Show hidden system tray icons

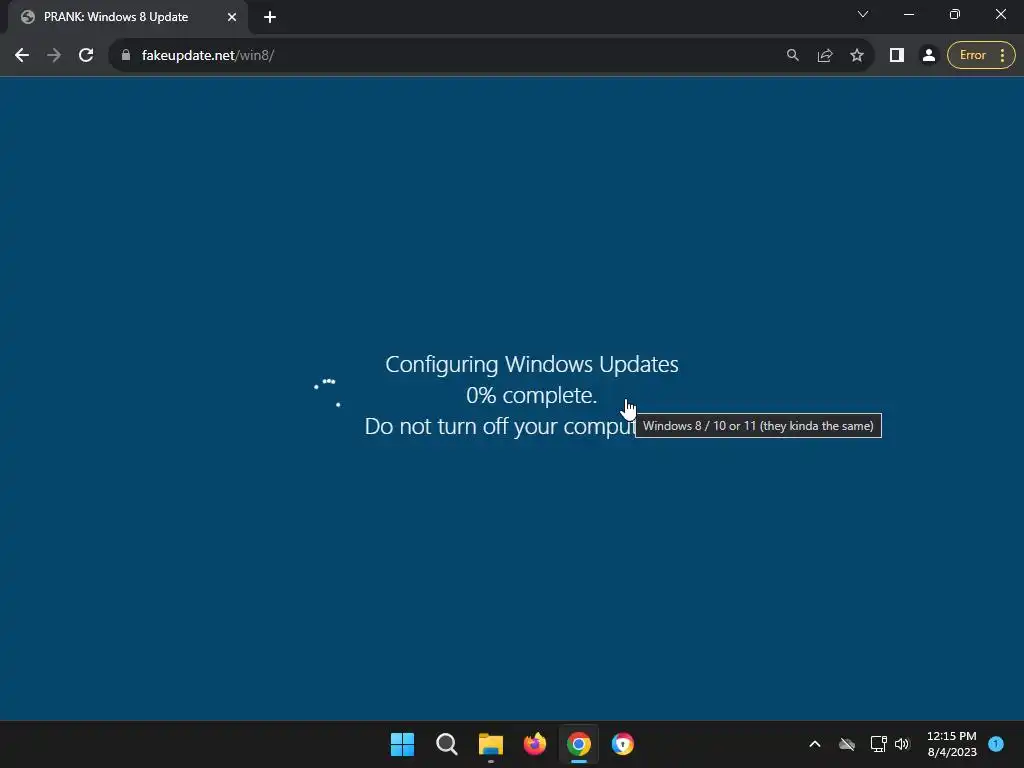[x=815, y=744]
